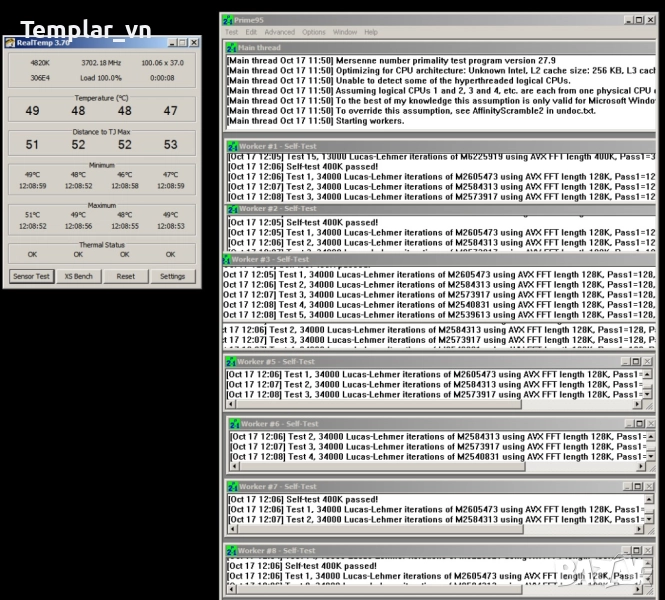
Task: Open the Advanced menu
Action: tap(280, 32)
